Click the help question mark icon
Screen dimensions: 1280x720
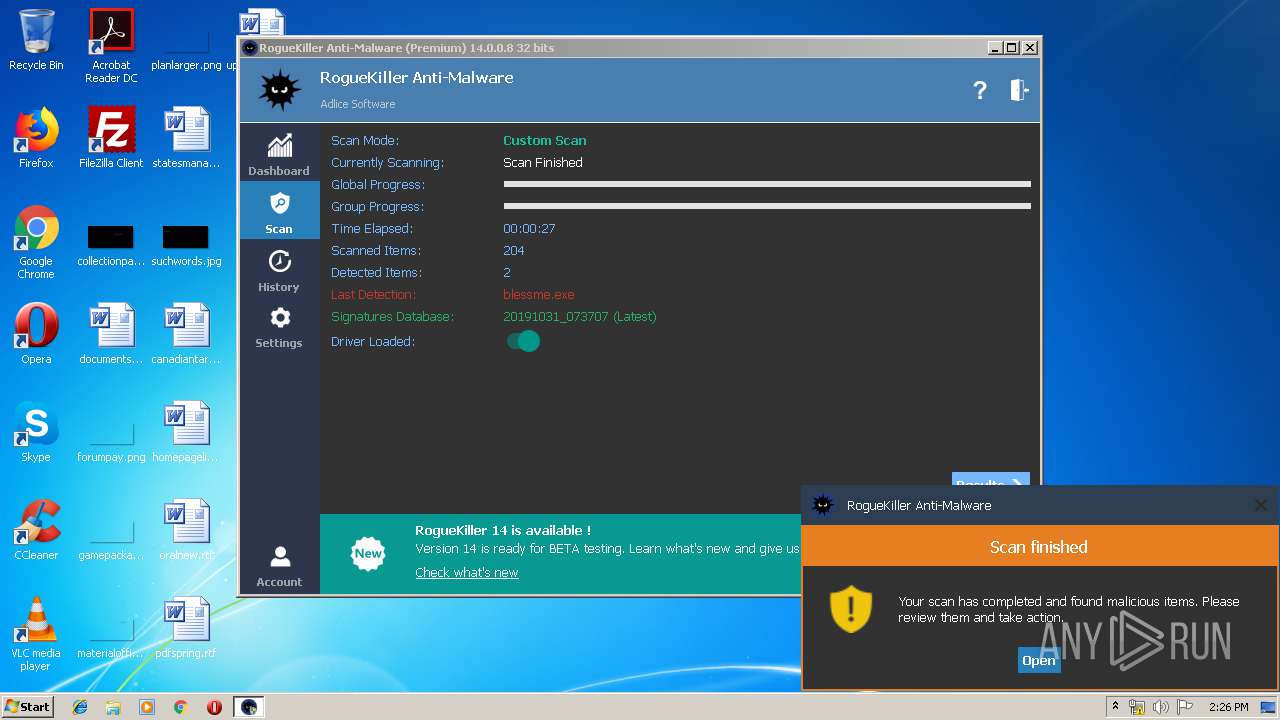pos(980,90)
